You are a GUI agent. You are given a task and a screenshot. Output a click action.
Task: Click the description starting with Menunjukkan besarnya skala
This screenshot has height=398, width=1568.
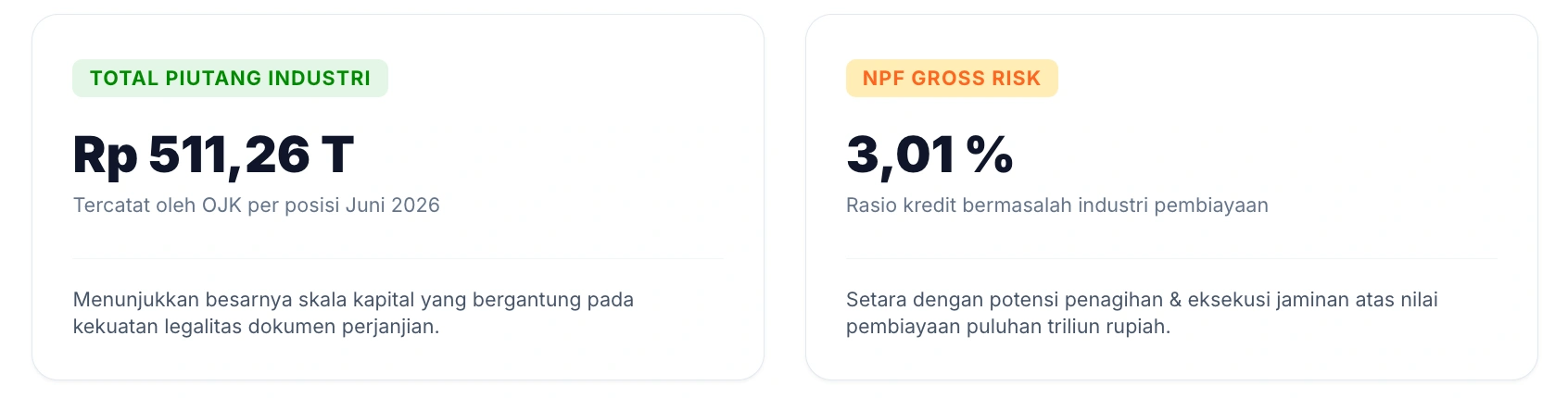[x=353, y=313]
